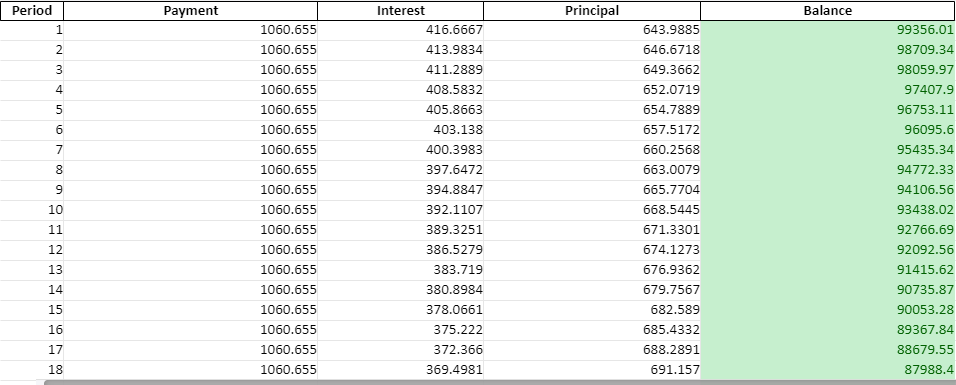The width and height of the screenshot is (956, 385).
Task: Select period 5 cell
Action: (32, 110)
